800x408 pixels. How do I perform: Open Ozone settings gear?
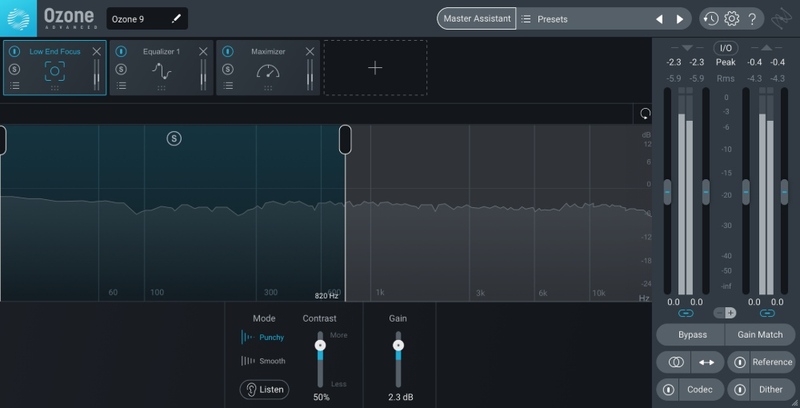click(731, 19)
